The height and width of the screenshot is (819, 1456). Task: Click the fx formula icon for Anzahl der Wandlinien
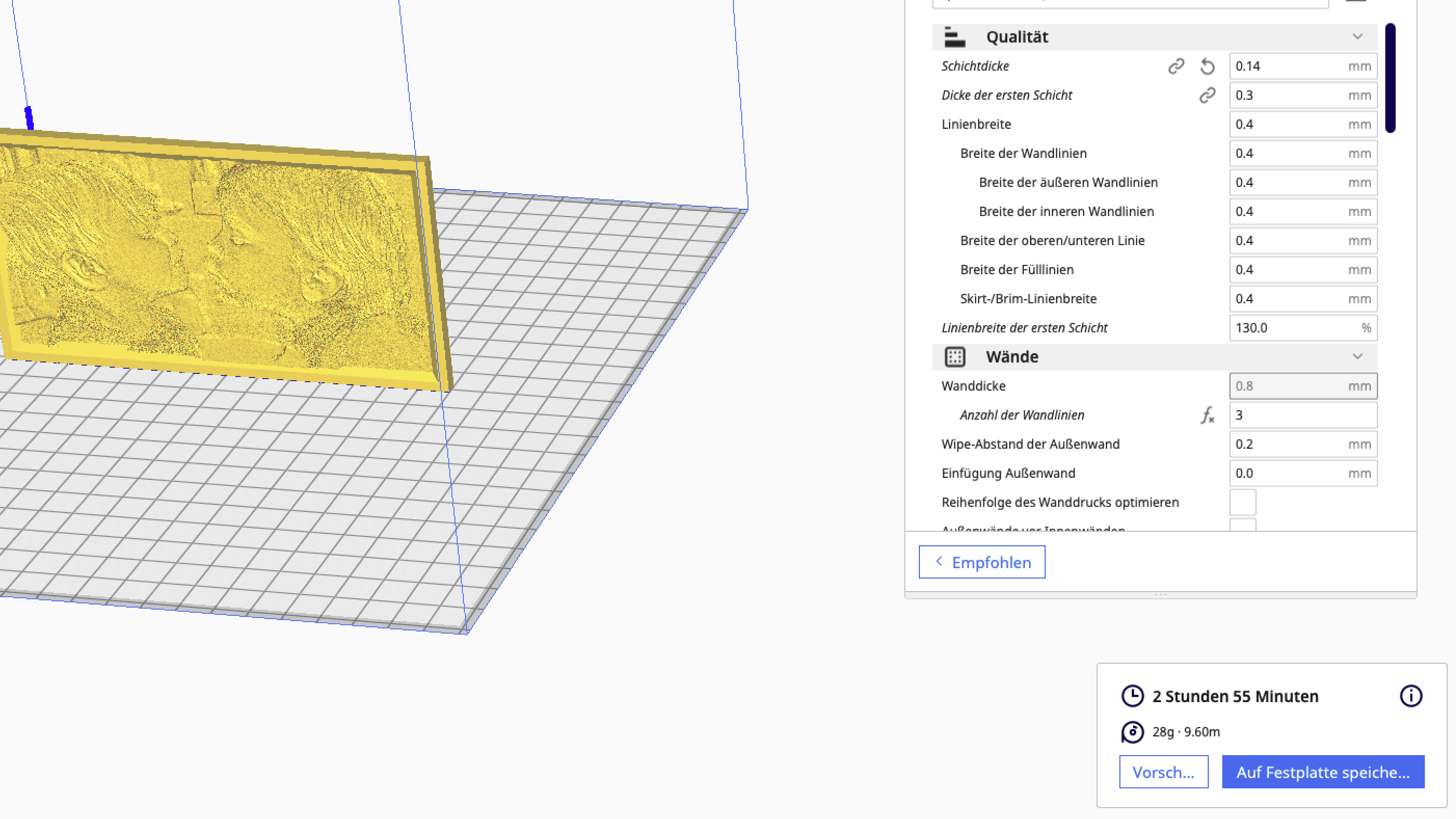[x=1207, y=415]
